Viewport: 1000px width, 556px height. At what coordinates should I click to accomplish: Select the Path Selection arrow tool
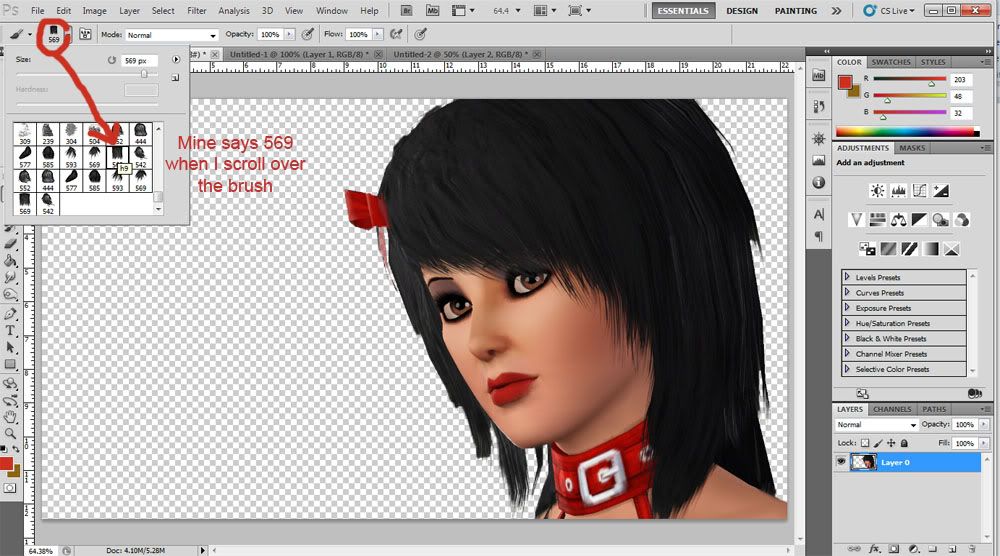point(10,348)
